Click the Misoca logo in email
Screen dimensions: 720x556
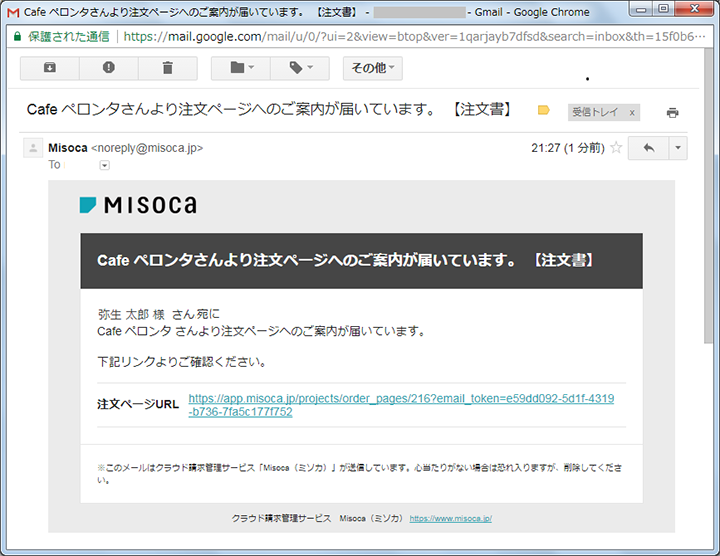[138, 205]
